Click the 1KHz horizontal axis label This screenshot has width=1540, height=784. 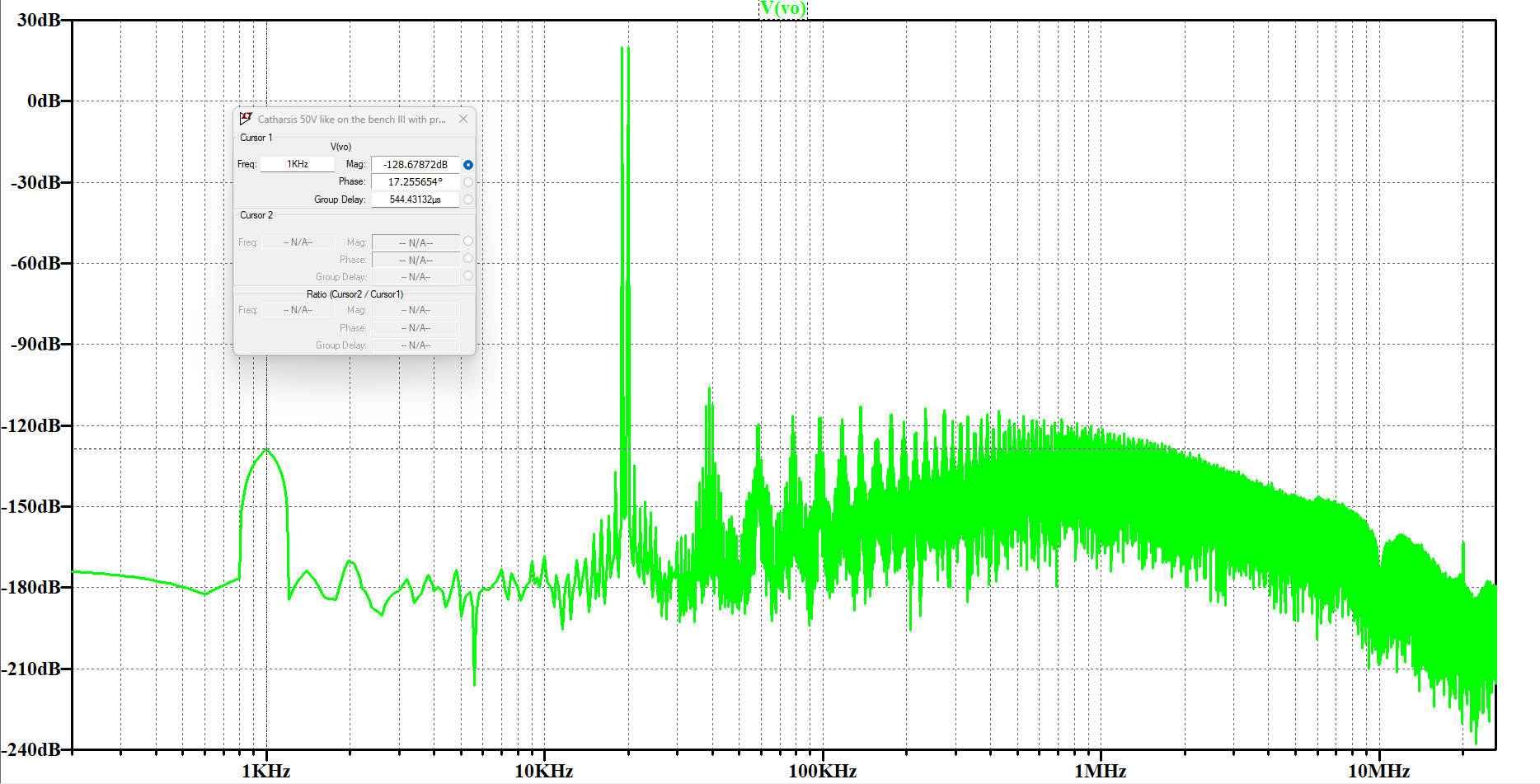click(x=265, y=771)
